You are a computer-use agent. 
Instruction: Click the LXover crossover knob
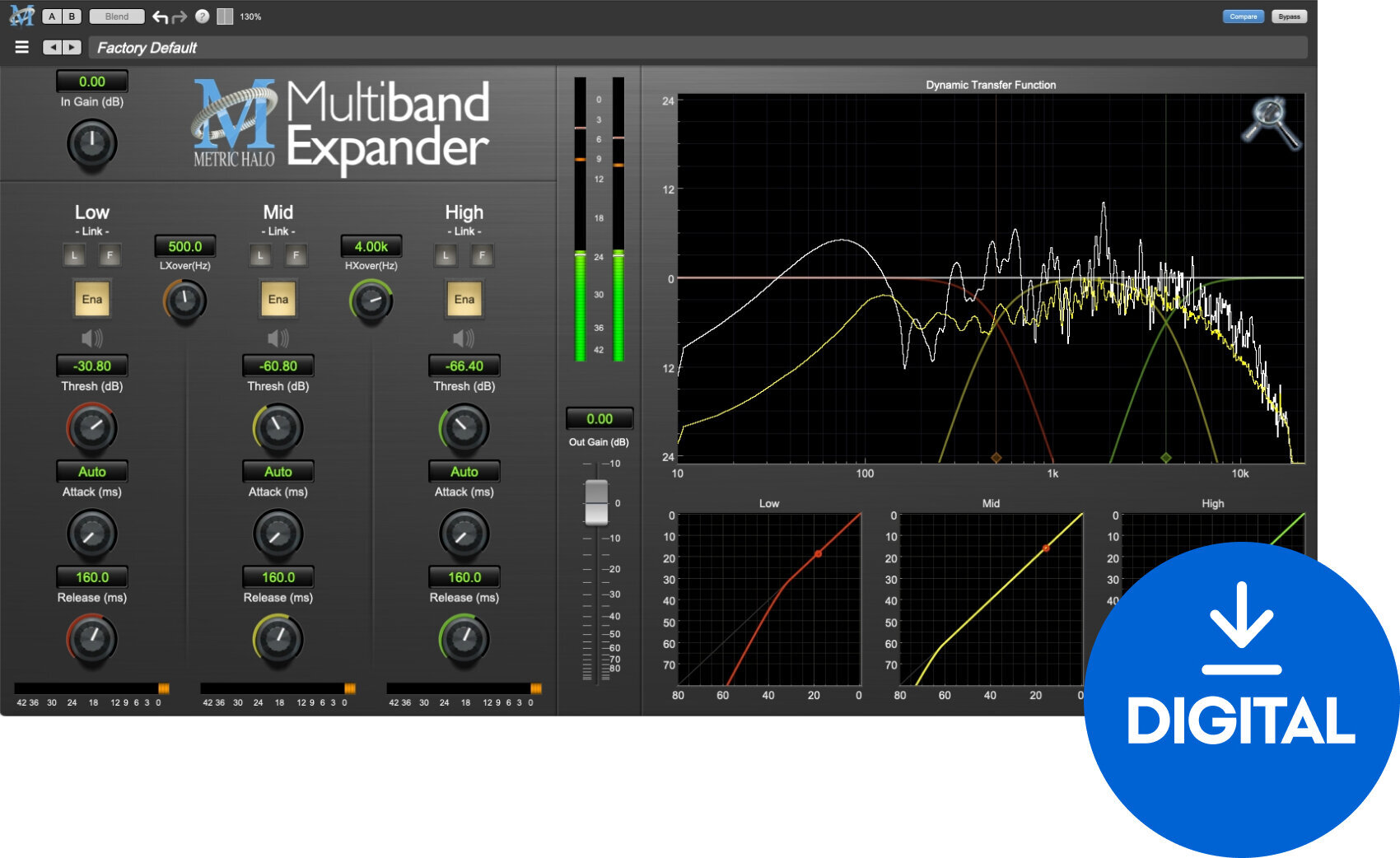point(185,301)
